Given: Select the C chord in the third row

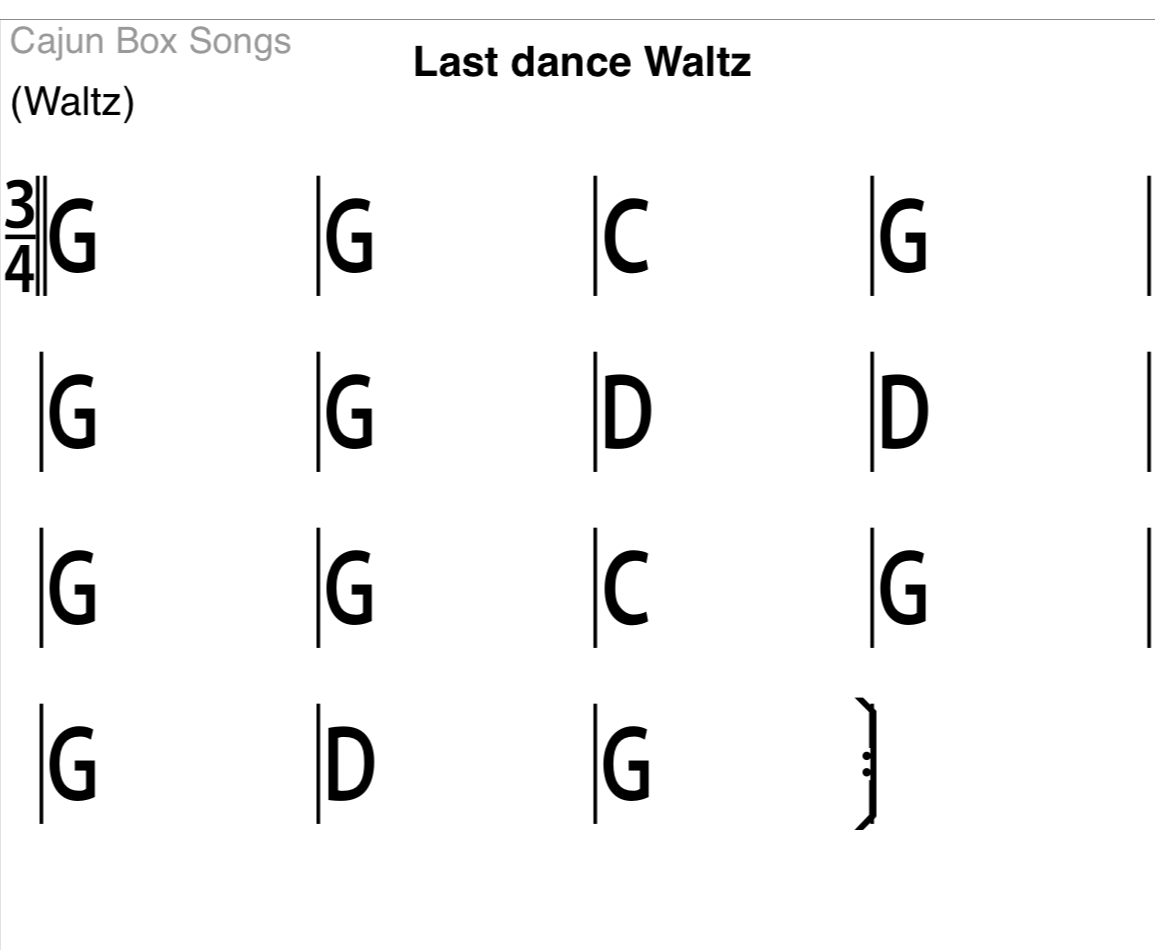Looking at the screenshot, I should tap(627, 588).
